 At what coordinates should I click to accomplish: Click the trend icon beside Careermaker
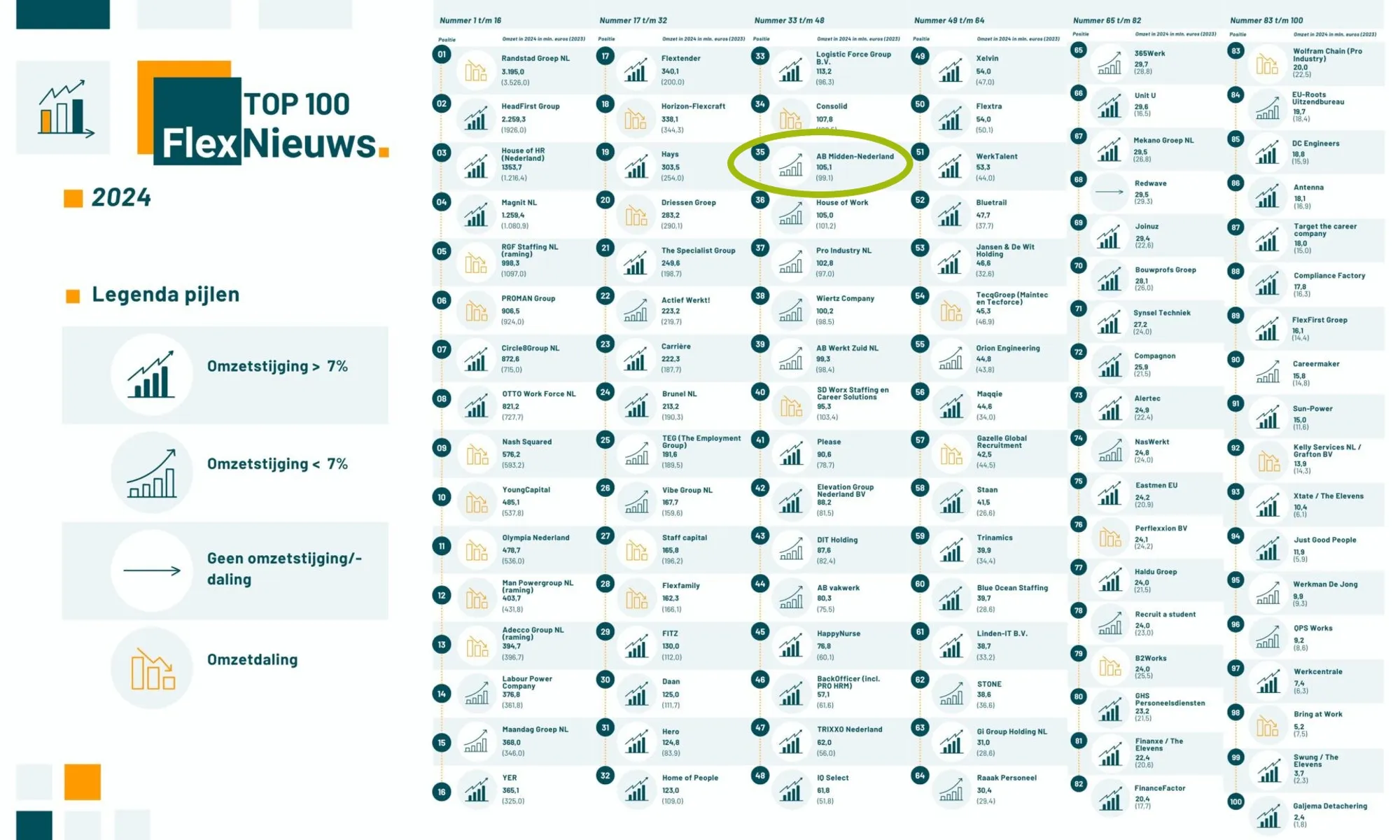[1268, 372]
